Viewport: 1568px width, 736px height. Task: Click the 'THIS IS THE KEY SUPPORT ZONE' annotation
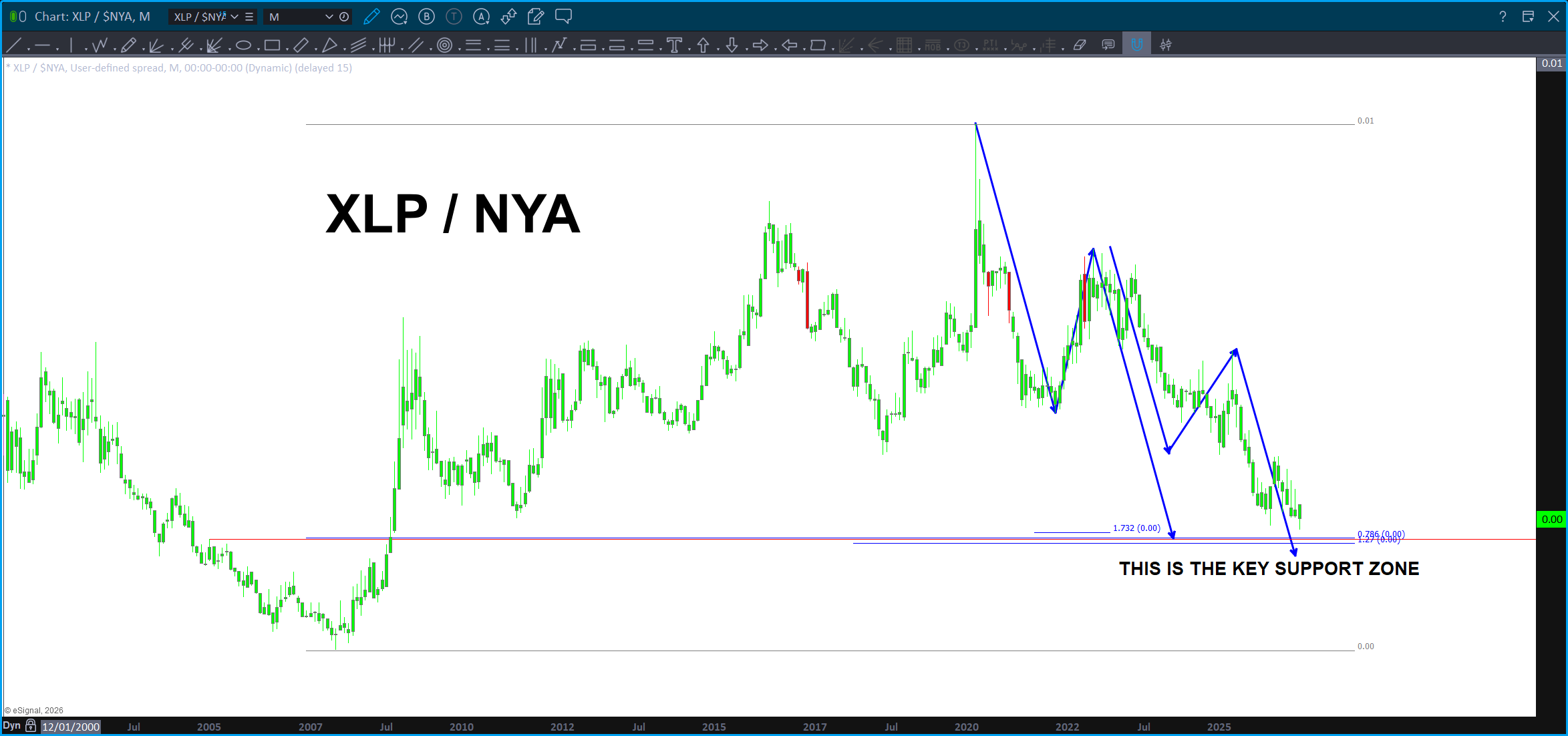click(x=1269, y=569)
